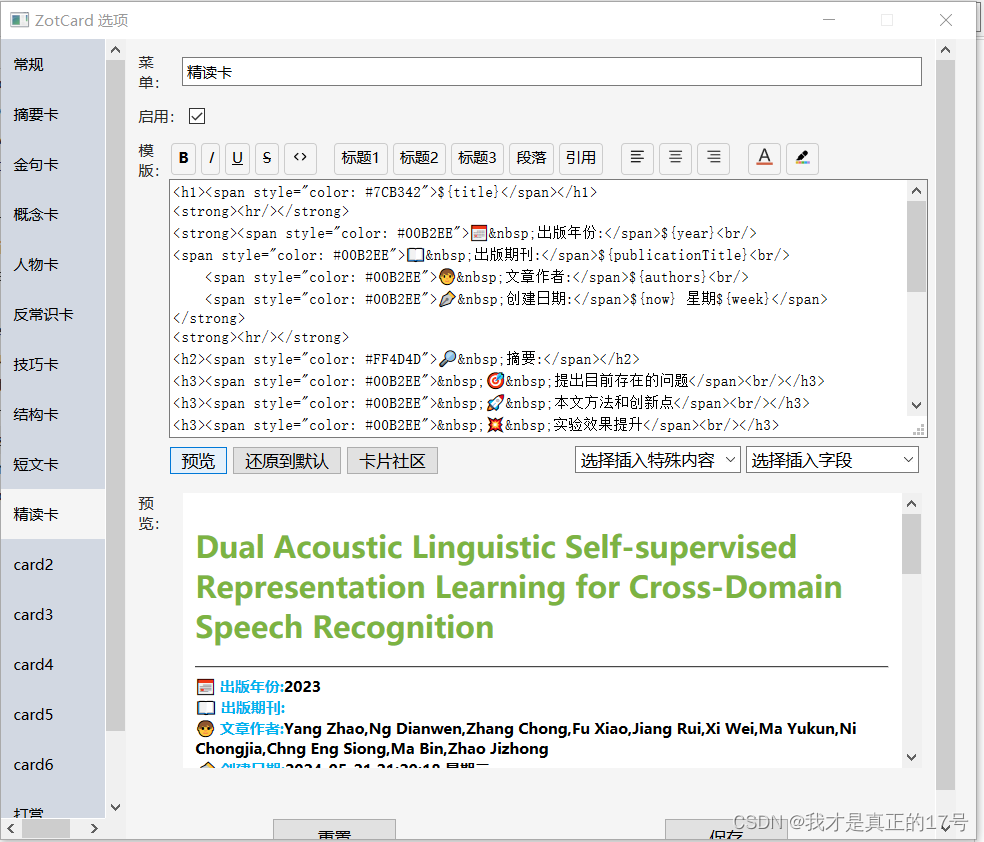Apply italic formatting
Screen dimensions: 984x842
tap(211, 158)
